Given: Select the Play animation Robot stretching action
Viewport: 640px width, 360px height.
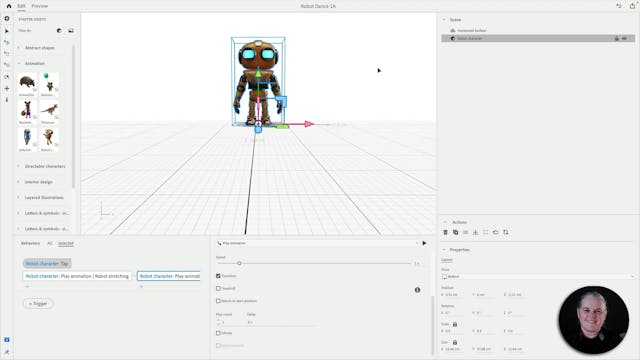Looking at the screenshot, I should [77, 276].
